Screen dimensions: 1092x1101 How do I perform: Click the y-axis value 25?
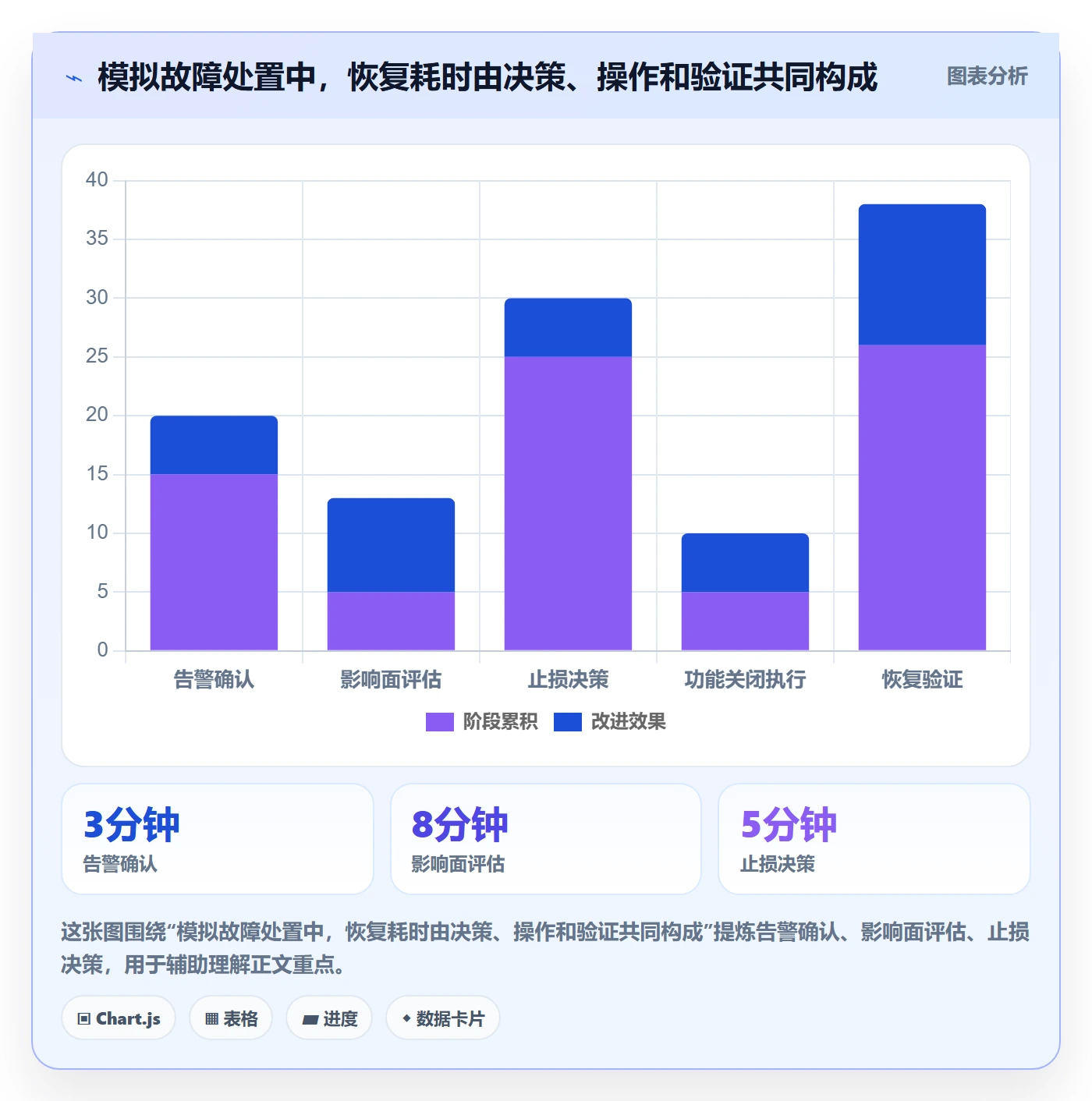click(x=97, y=356)
